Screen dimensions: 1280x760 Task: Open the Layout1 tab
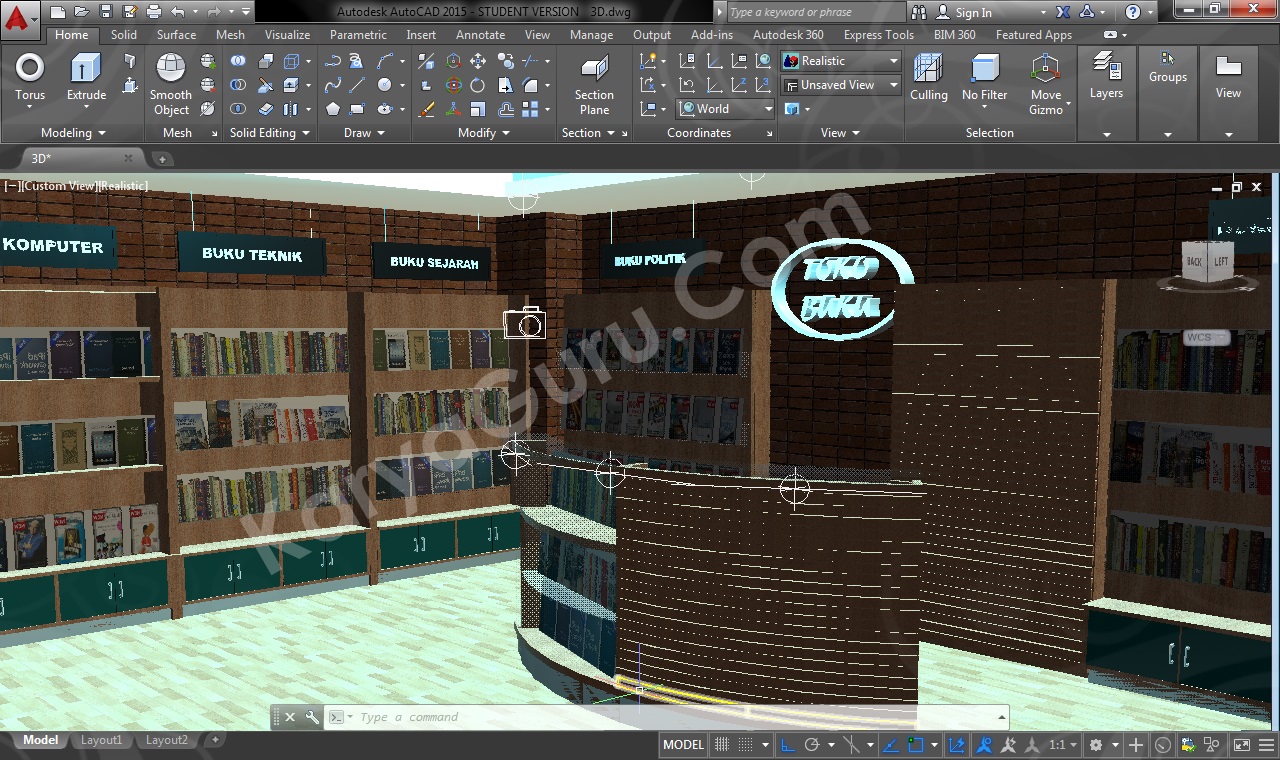101,741
